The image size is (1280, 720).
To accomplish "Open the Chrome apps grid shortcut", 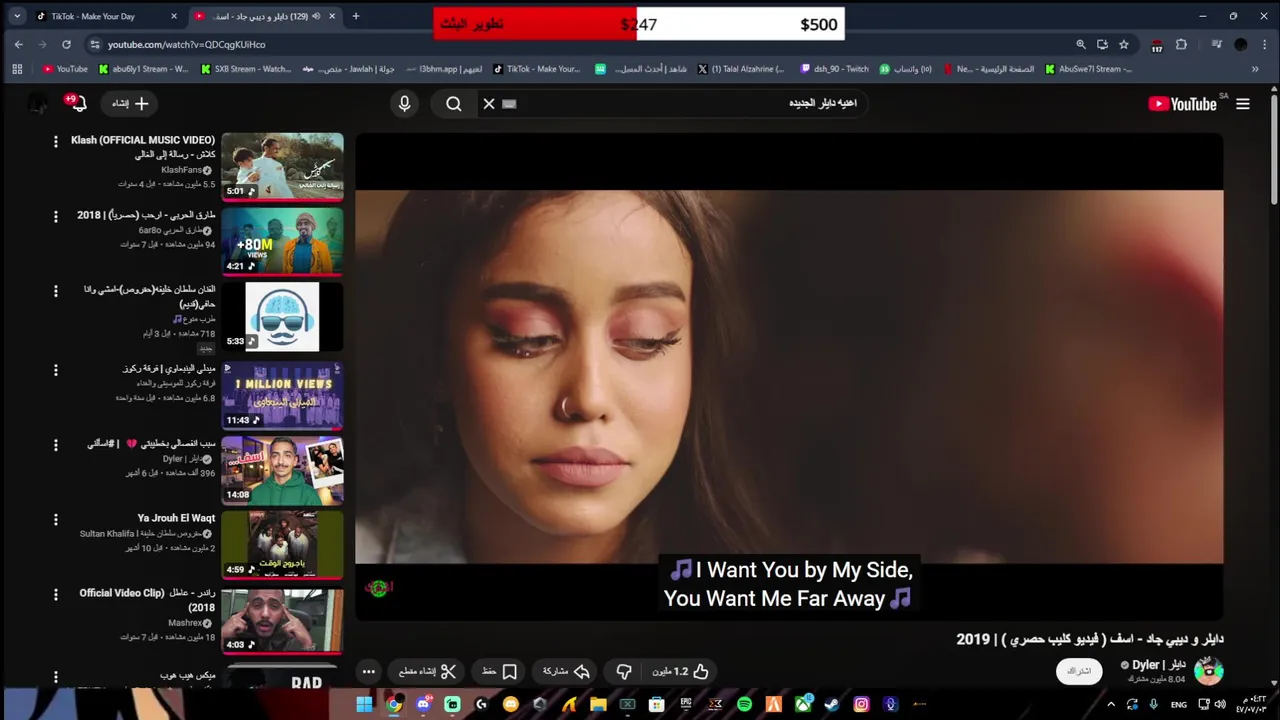I will tap(16, 69).
